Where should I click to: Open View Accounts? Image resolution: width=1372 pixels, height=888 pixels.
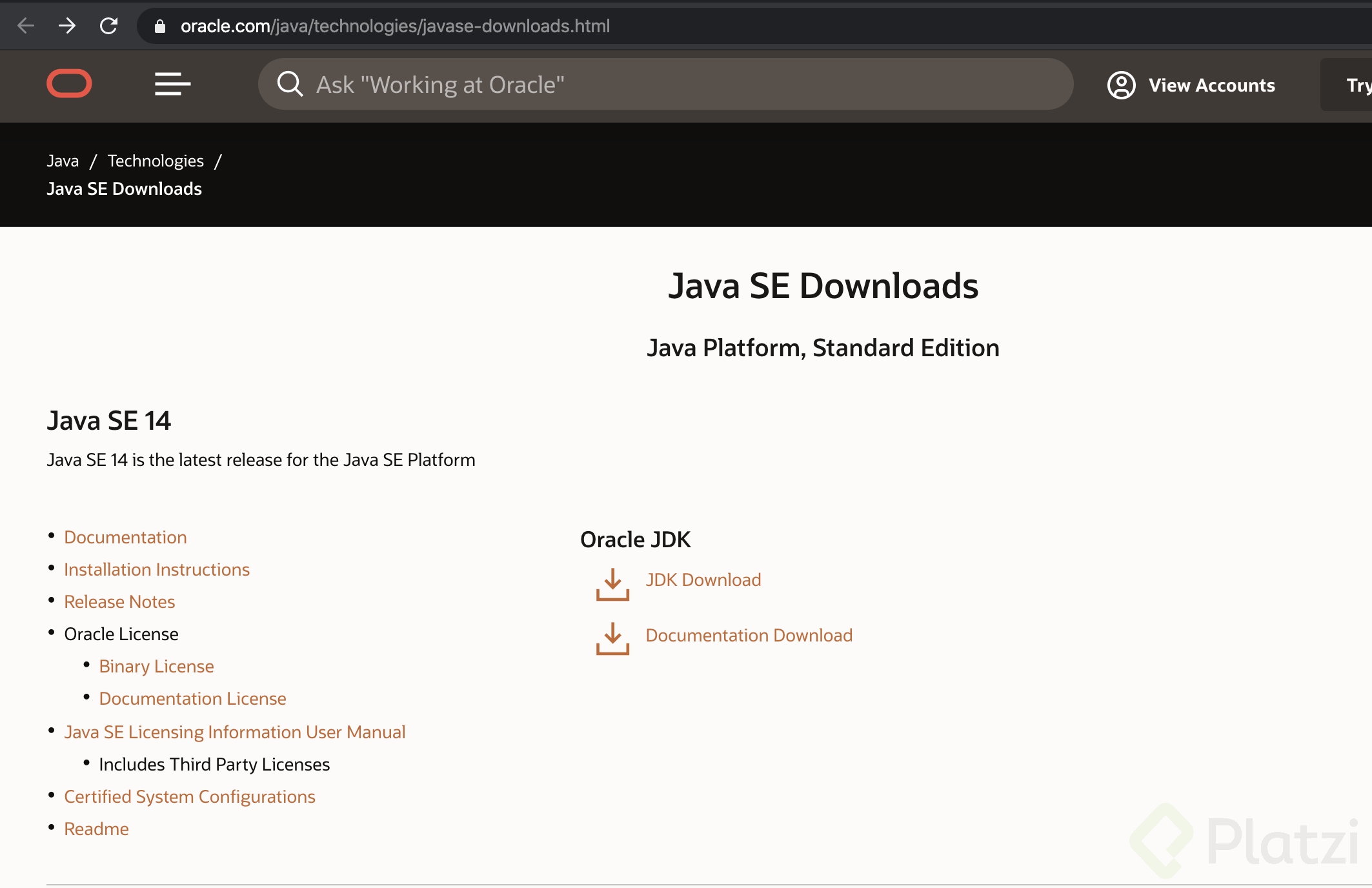pyautogui.click(x=1191, y=85)
